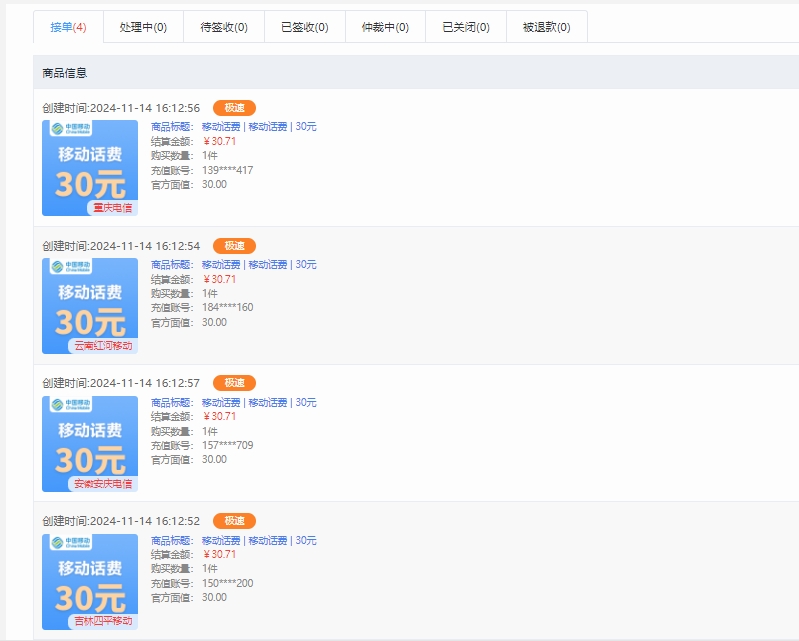Show the 被退款(0) tab
The width and height of the screenshot is (799, 641).
tap(546, 27)
